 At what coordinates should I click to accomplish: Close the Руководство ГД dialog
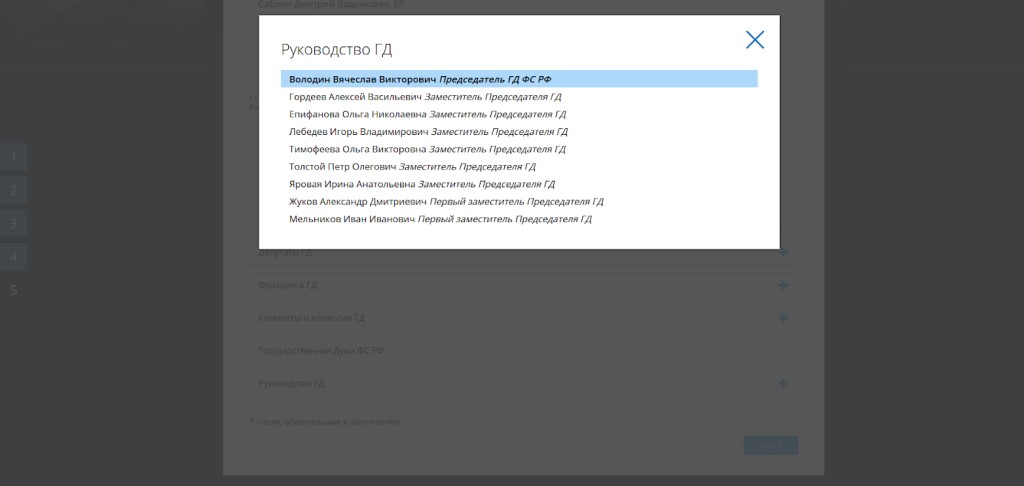(x=755, y=40)
